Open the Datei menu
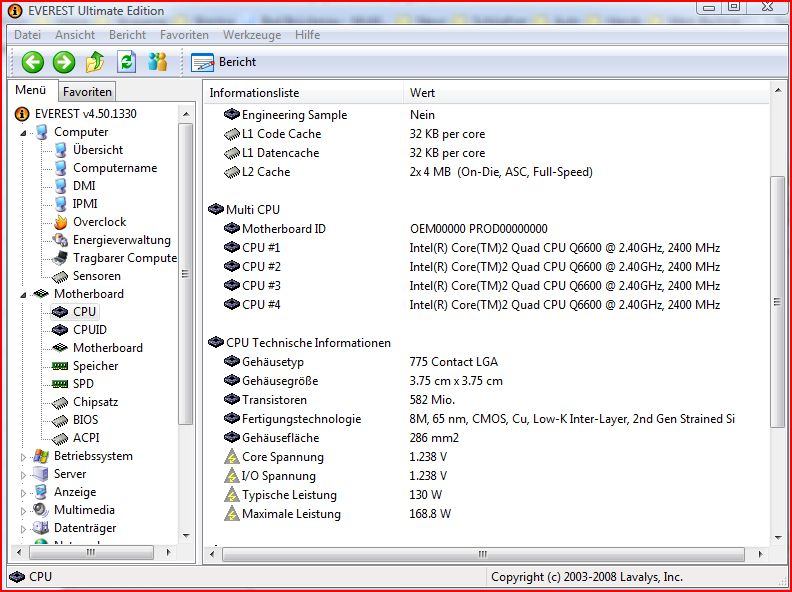 click(x=27, y=35)
